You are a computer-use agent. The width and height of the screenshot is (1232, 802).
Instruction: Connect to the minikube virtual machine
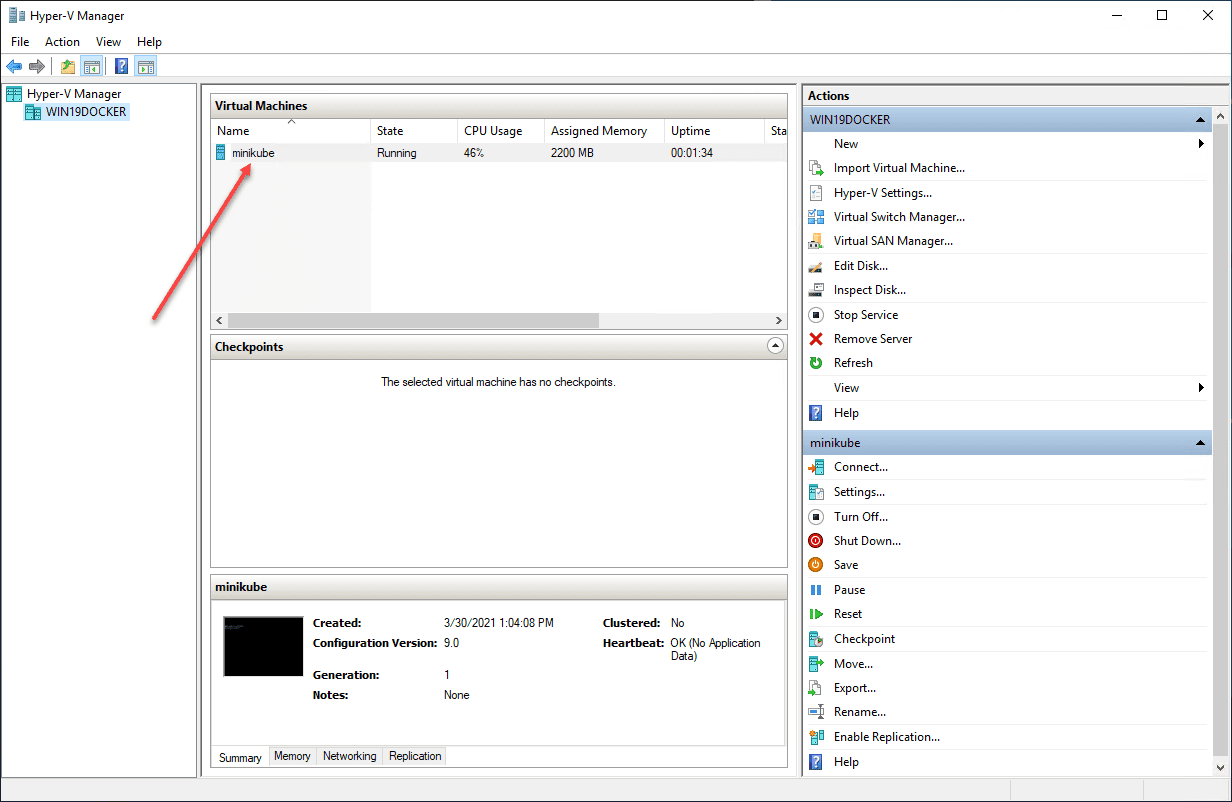[x=858, y=466]
